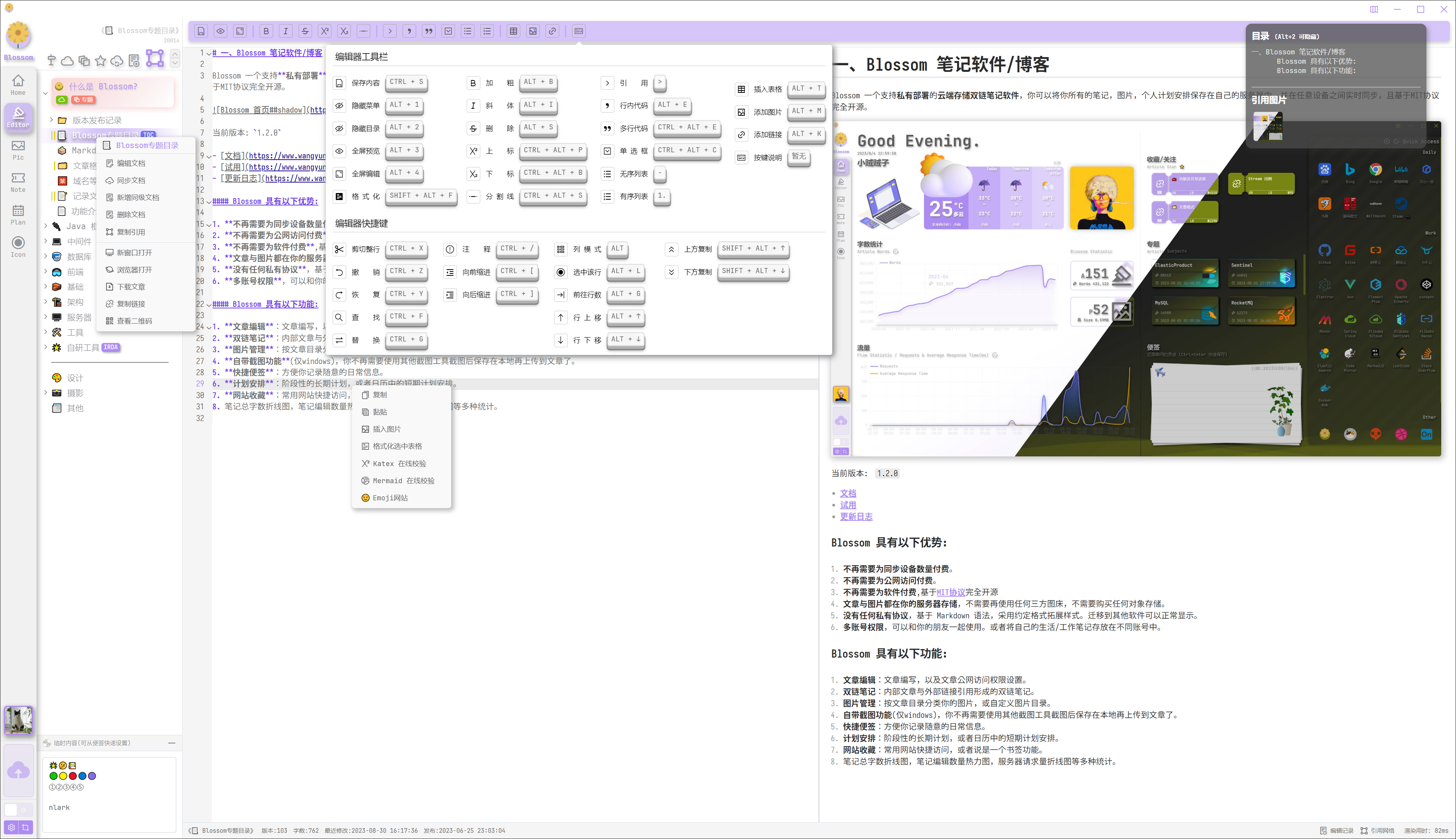1456x839 pixels.
Task: Choose 插入图片 in the editor context menu
Action: 386,429
